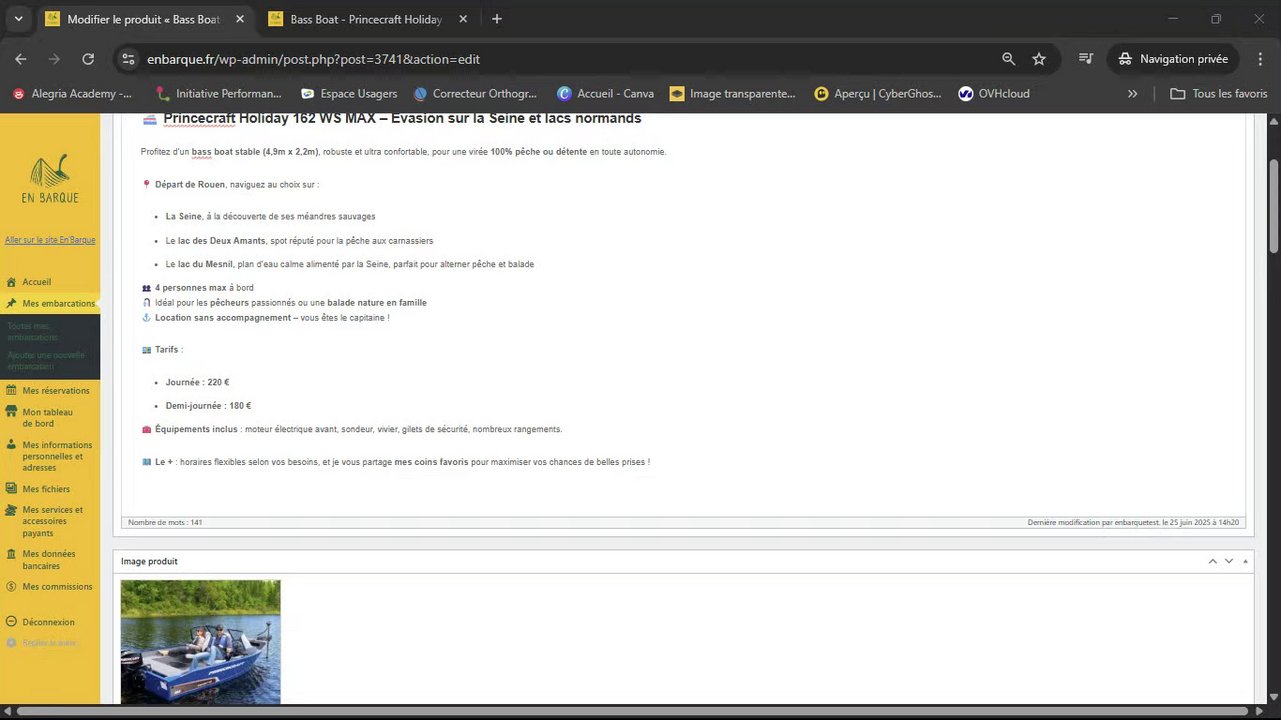Click the horizontal page scrollbar
The height and width of the screenshot is (720, 1281).
pos(633,712)
